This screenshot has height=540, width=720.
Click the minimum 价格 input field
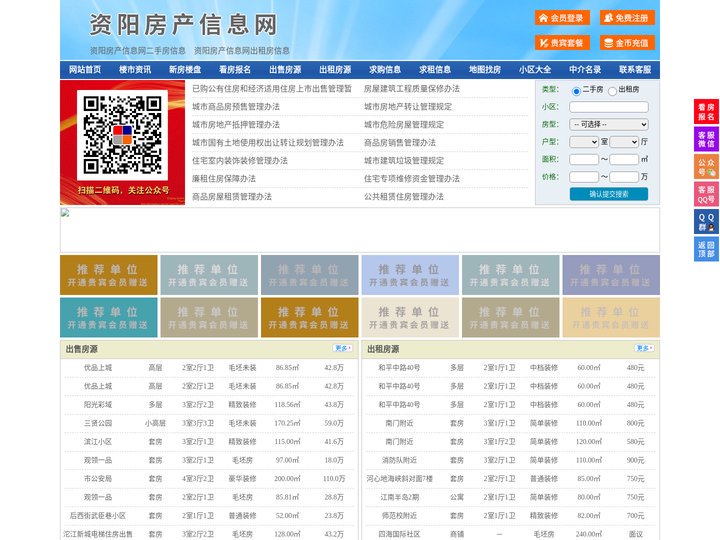(x=584, y=177)
